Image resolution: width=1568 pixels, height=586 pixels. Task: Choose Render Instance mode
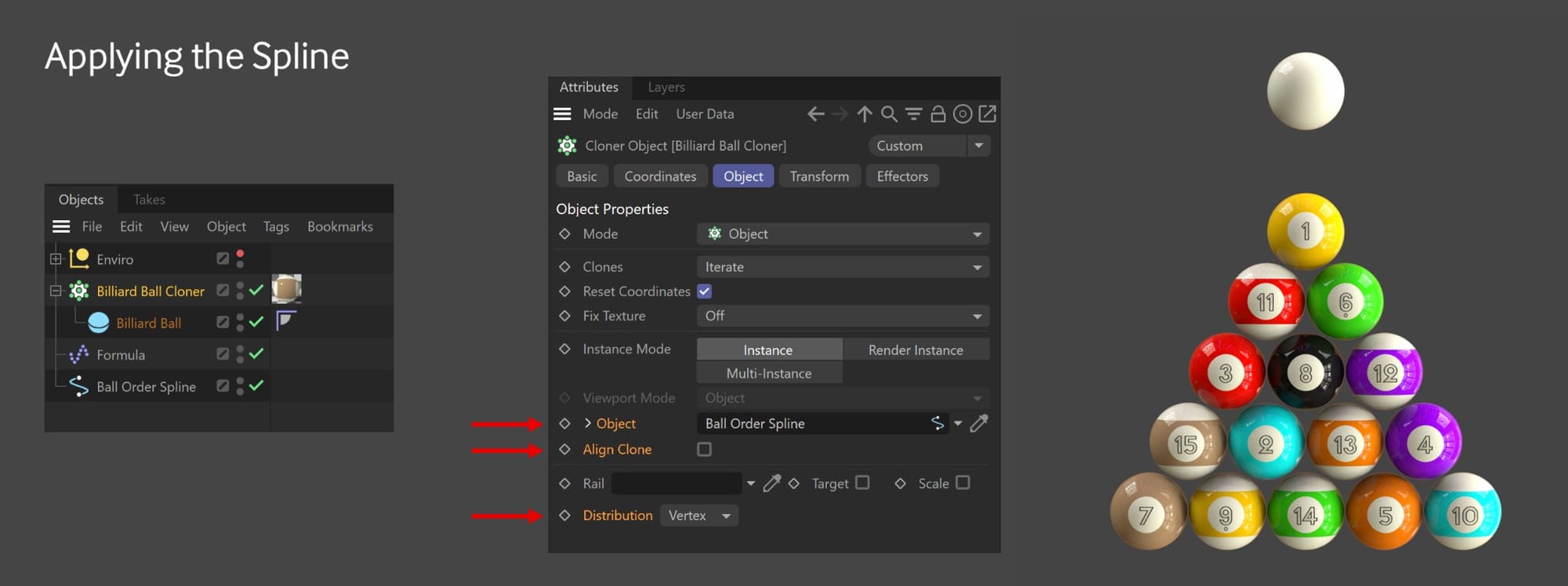[x=916, y=349]
